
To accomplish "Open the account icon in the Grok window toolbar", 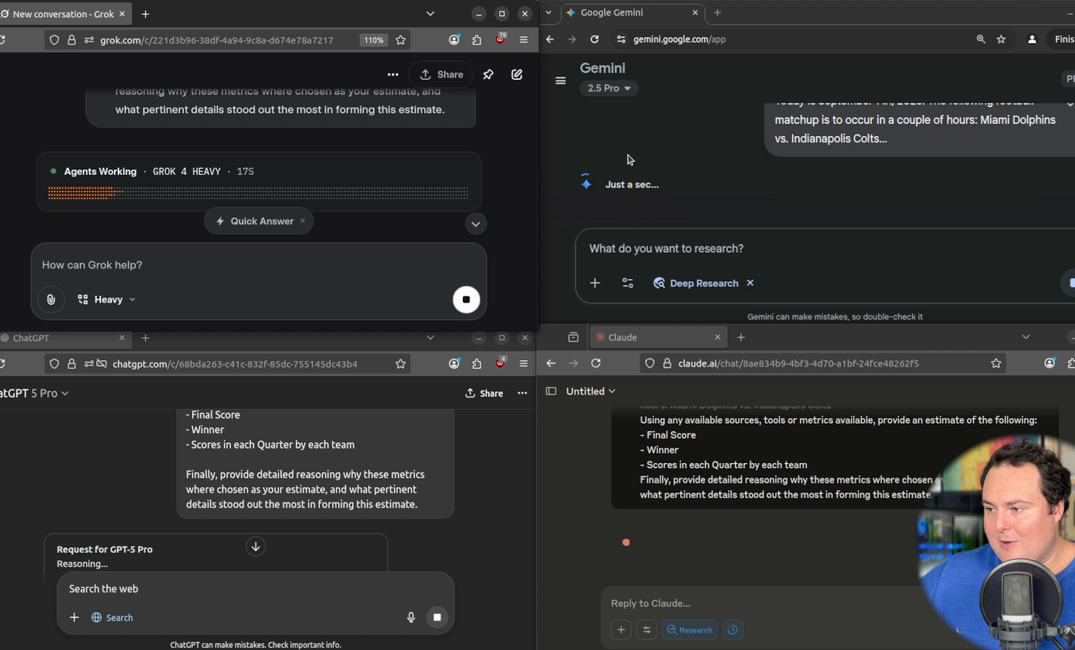I will [x=454, y=40].
